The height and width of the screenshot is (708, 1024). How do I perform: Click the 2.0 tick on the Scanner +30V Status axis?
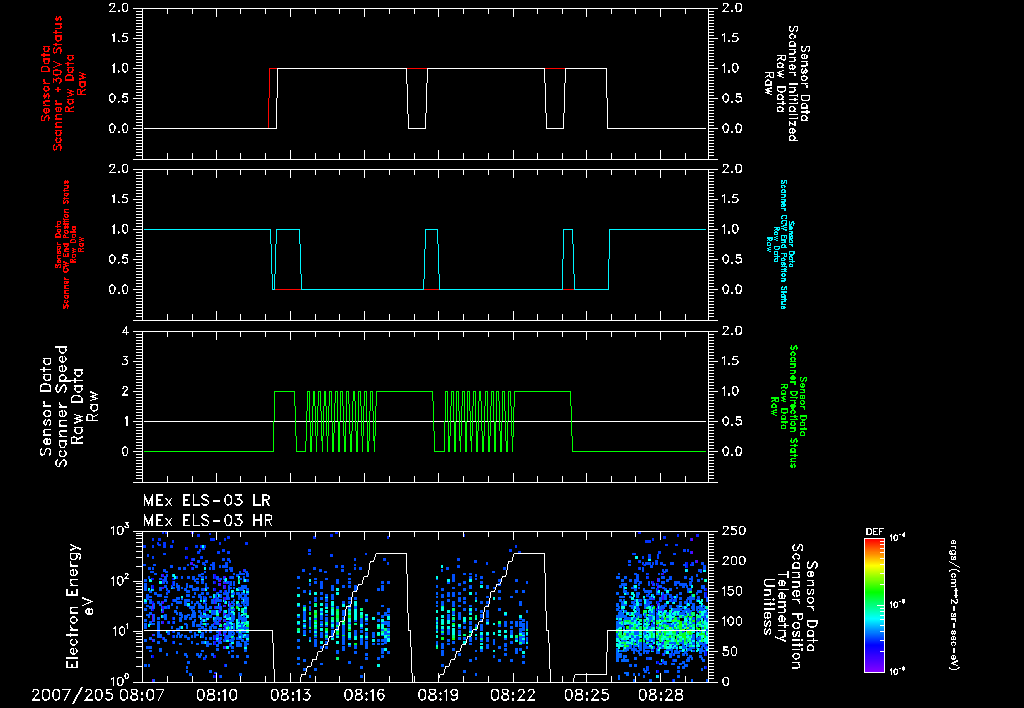pyautogui.click(x=119, y=8)
